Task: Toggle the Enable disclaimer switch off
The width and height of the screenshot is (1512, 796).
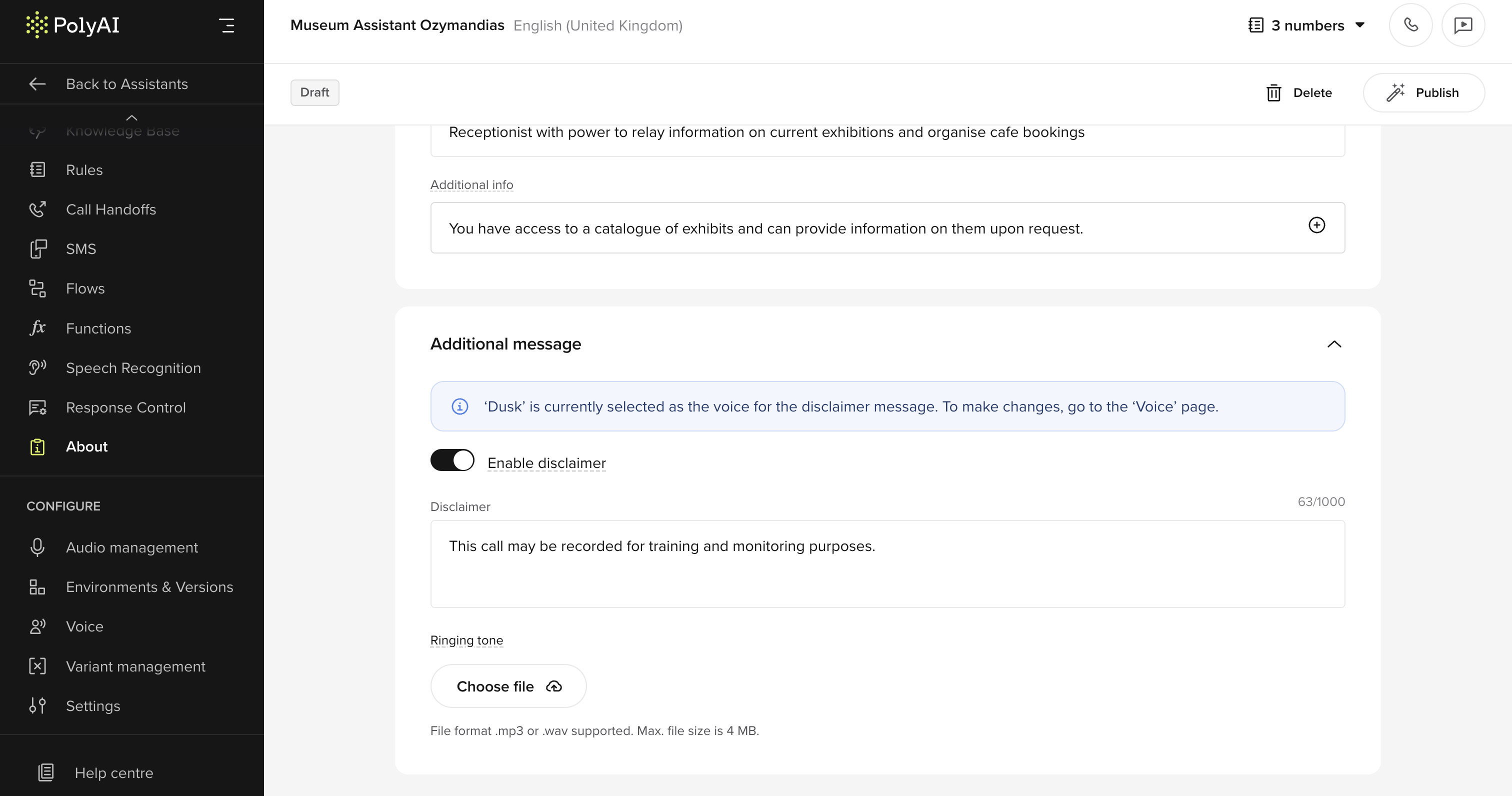Action: 452,460
